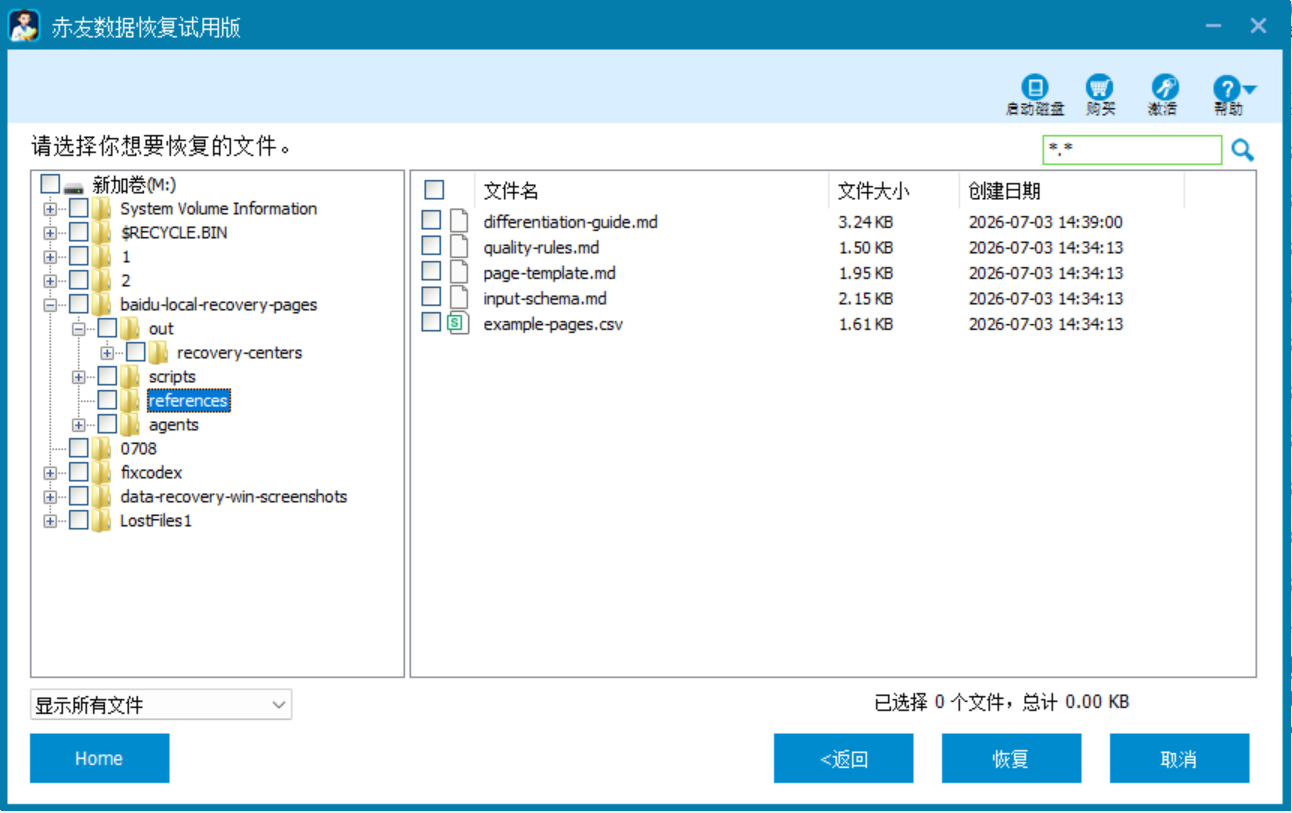
Task: Click the 恢复 recover button
Action: coord(1011,759)
